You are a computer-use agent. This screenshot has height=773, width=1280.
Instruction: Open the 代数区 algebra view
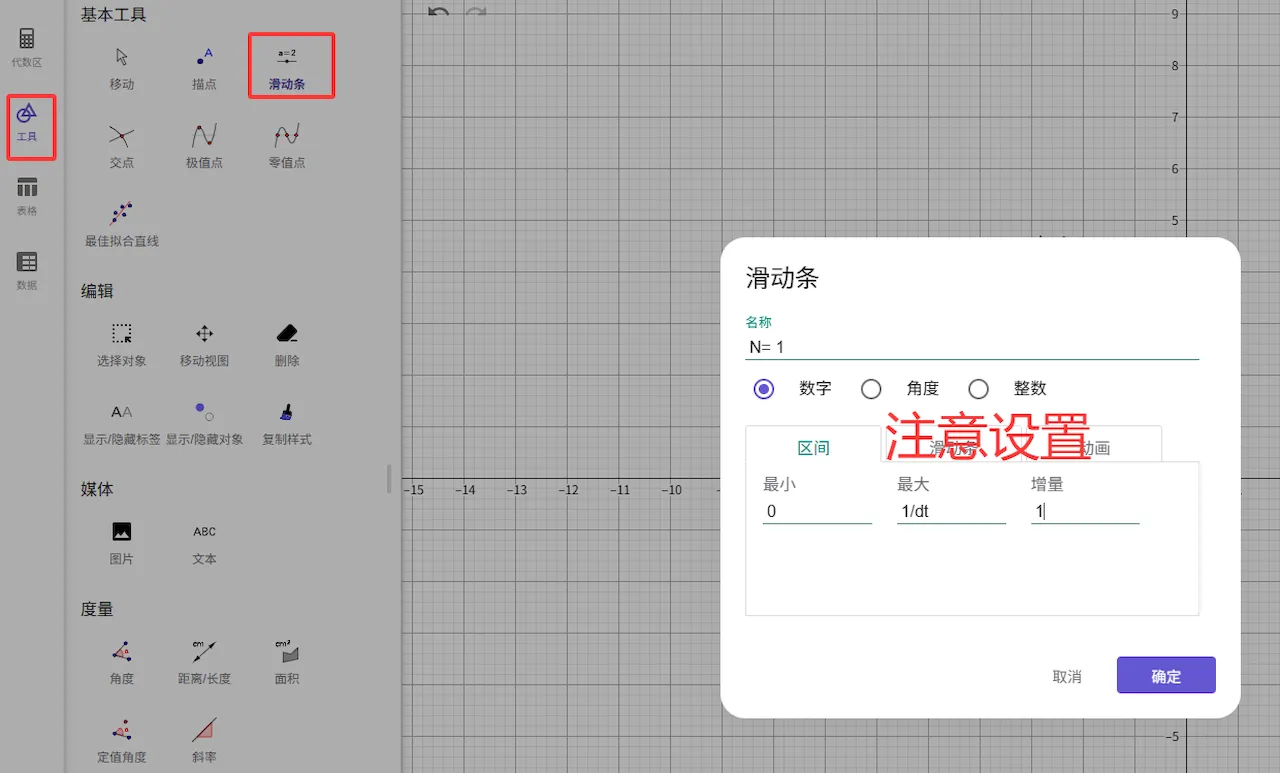27,47
